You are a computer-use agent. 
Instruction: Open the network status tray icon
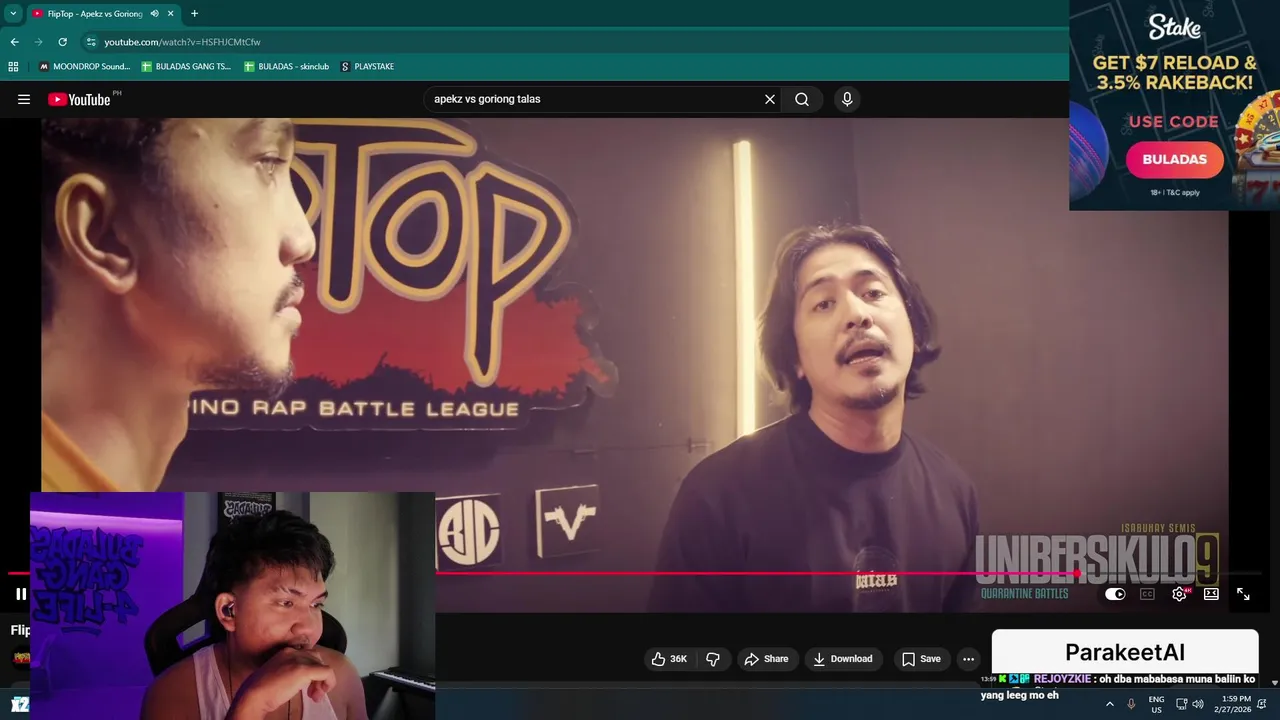coord(1181,704)
